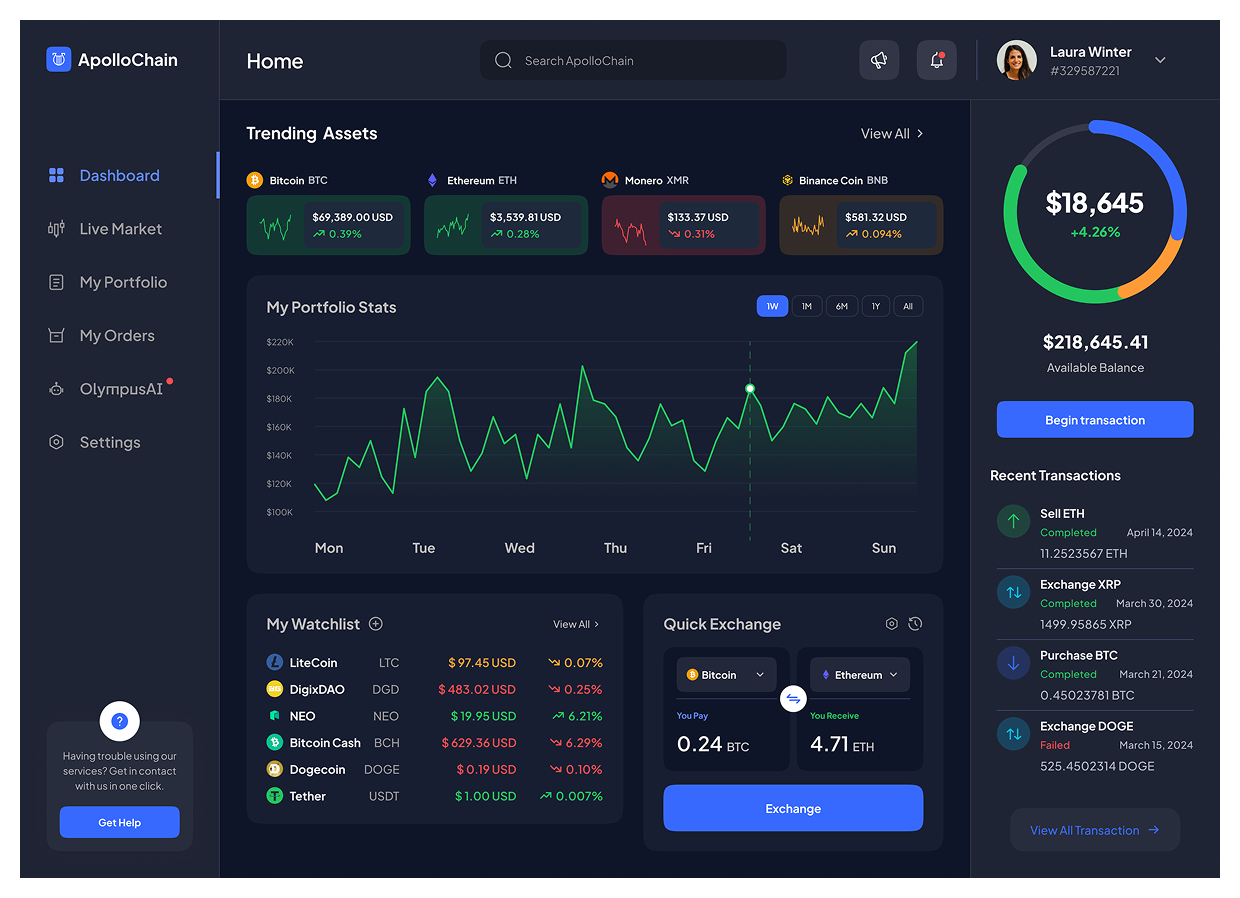Go to Live Market in sidebar
The height and width of the screenshot is (898, 1240).
(x=120, y=229)
